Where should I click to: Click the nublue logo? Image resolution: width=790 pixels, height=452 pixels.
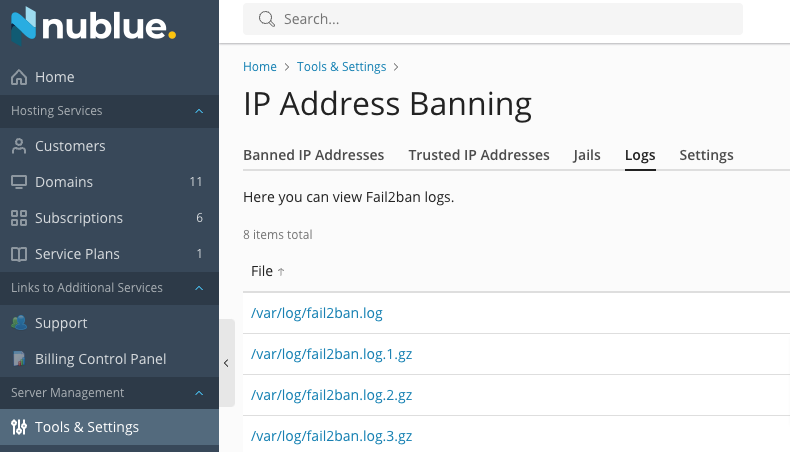click(94, 25)
